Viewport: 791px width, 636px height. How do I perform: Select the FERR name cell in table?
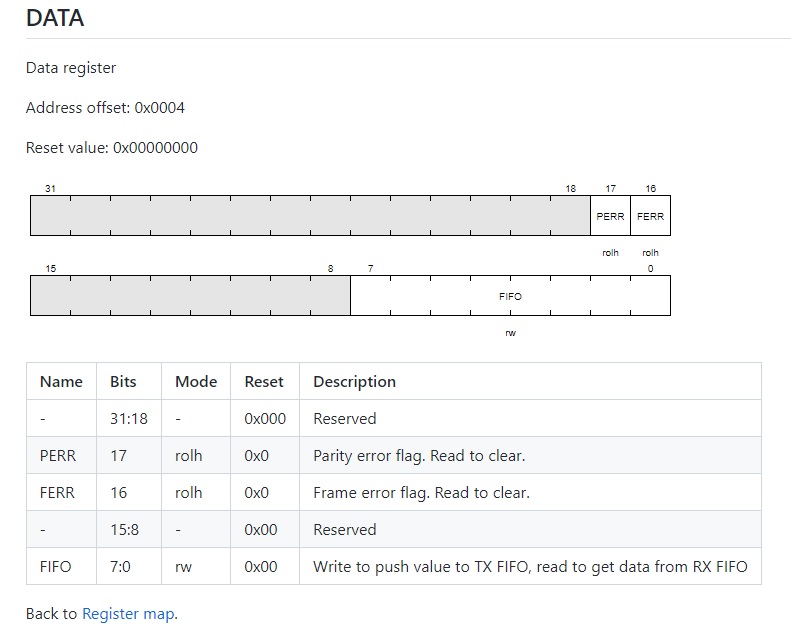coord(57,492)
